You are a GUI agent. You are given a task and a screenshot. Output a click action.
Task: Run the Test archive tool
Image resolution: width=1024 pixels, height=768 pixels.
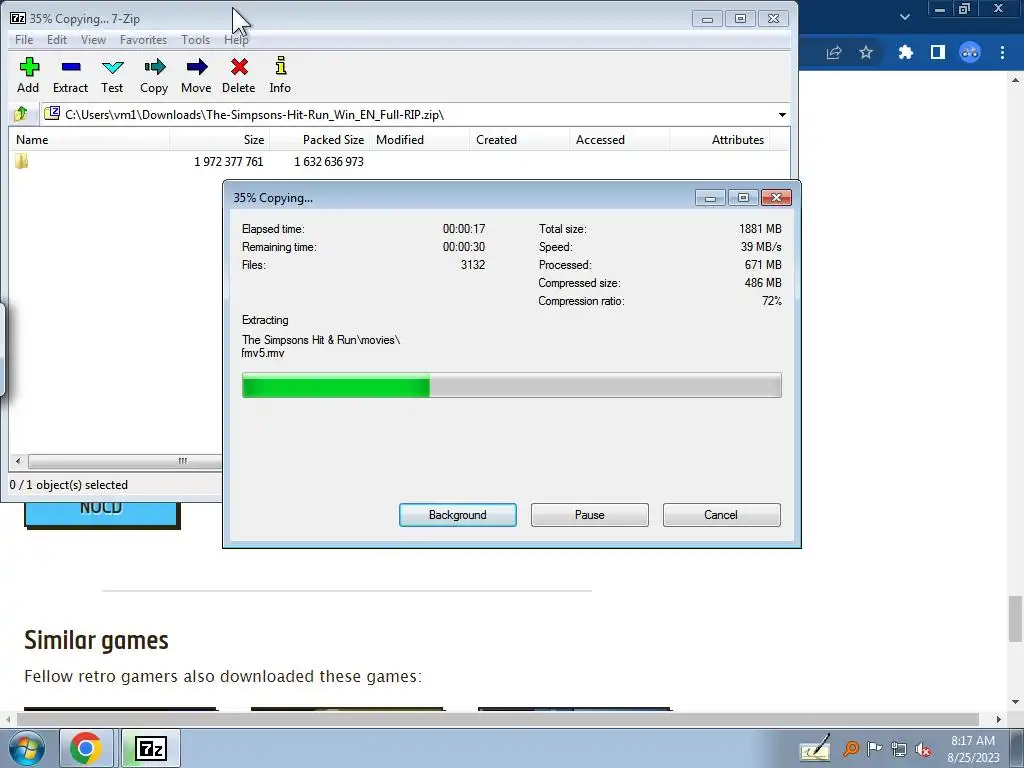[112, 75]
